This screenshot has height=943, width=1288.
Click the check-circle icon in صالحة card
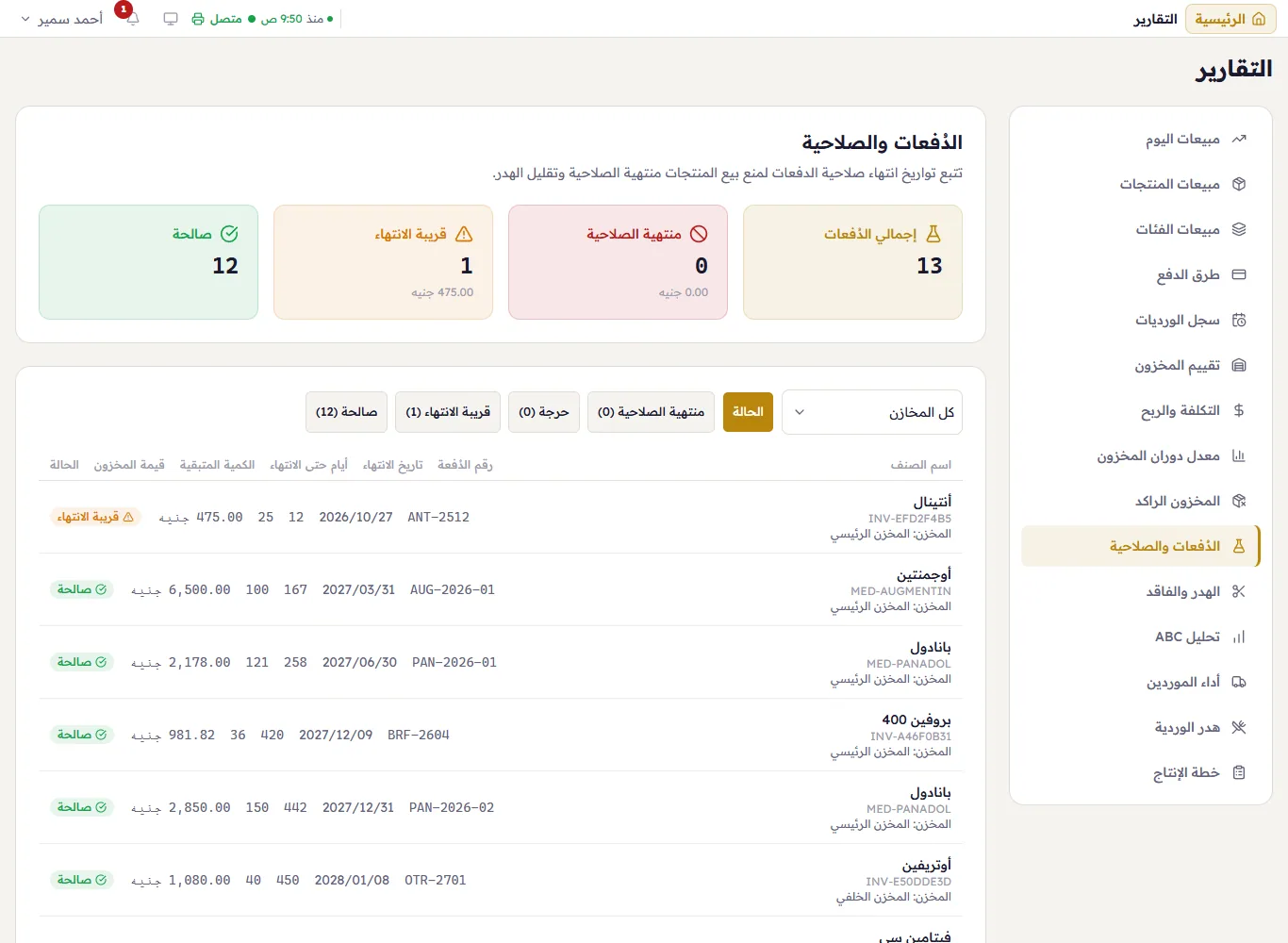coord(229,234)
